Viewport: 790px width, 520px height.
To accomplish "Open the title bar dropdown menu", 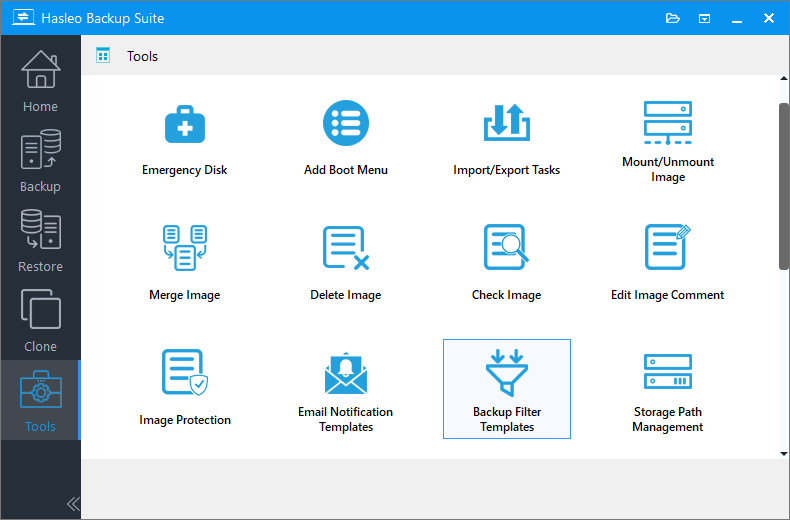I will 704,19.
